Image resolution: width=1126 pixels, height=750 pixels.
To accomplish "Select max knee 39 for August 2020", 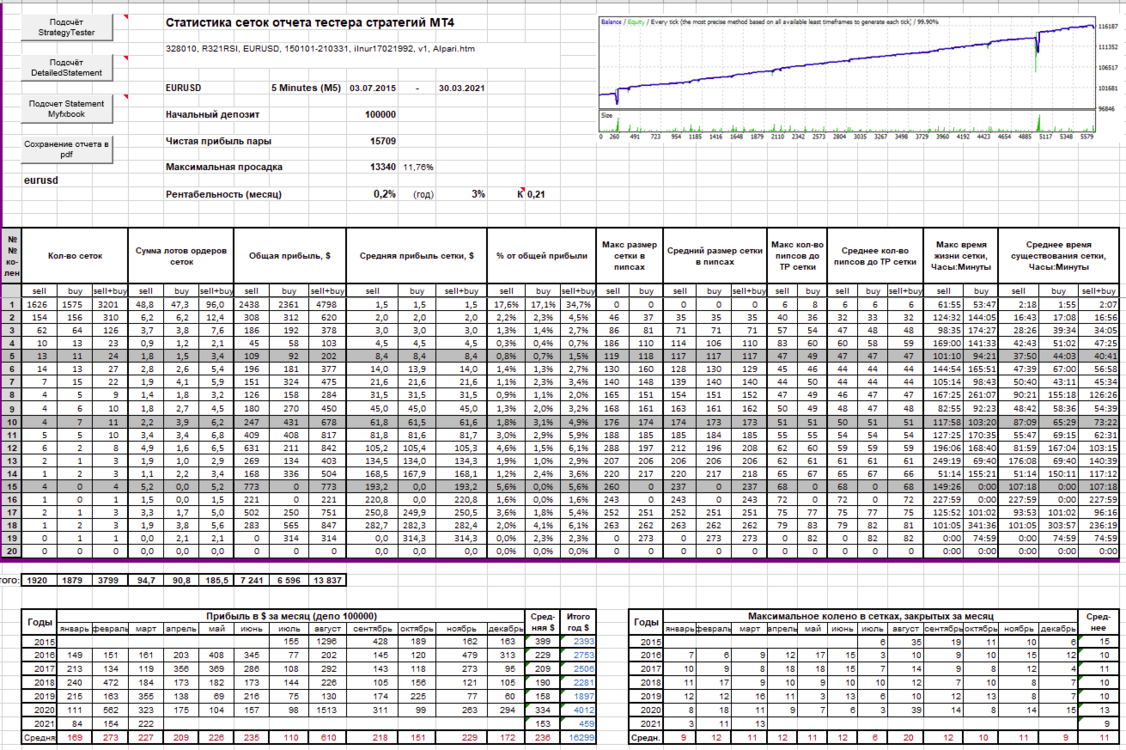I will pos(907,710).
